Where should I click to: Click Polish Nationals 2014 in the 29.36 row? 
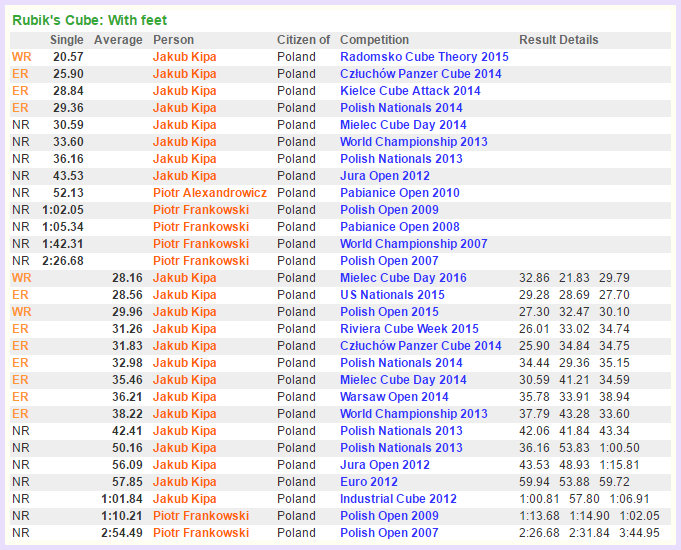pos(401,108)
